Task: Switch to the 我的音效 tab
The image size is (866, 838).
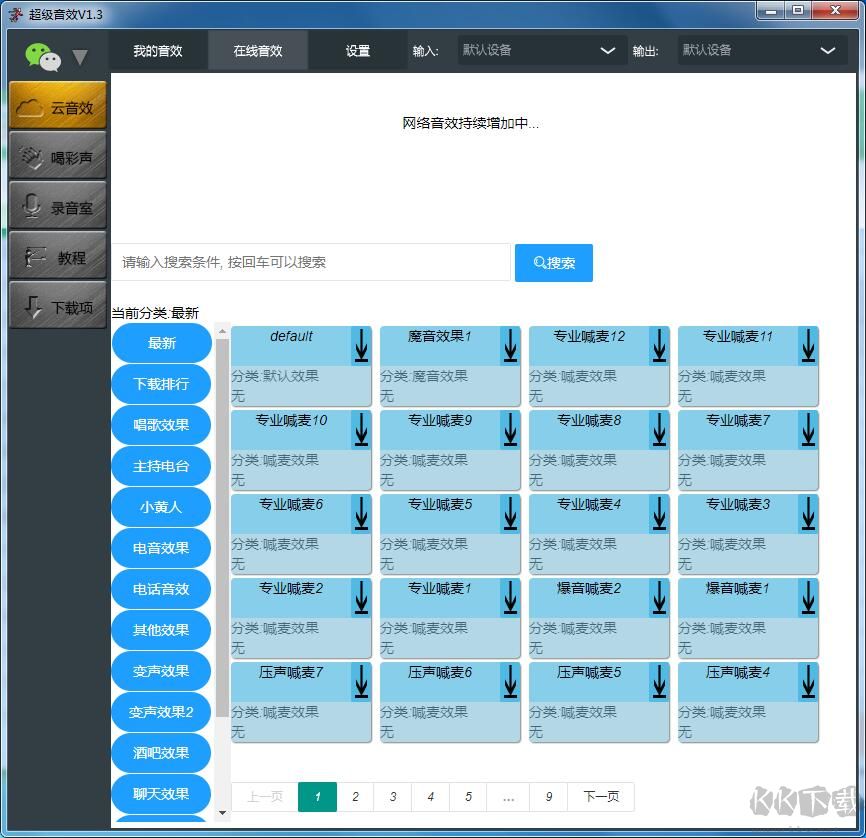Action: [x=158, y=50]
